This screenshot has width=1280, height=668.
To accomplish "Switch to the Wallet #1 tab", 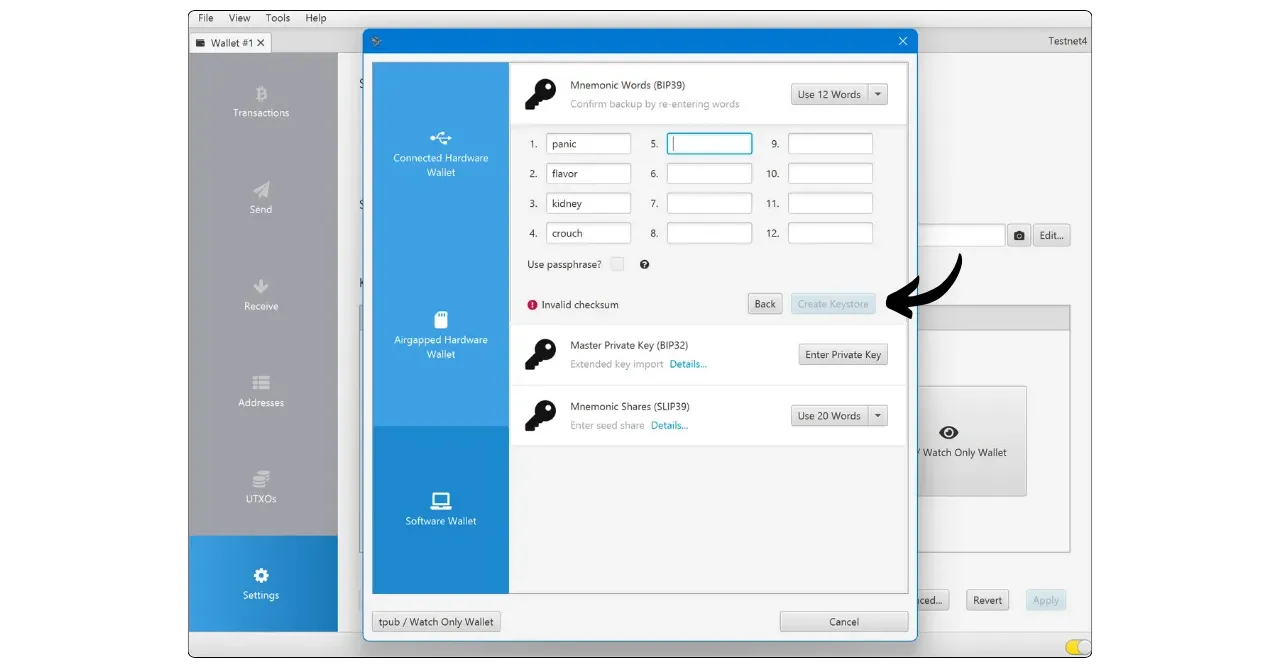I will click(230, 43).
